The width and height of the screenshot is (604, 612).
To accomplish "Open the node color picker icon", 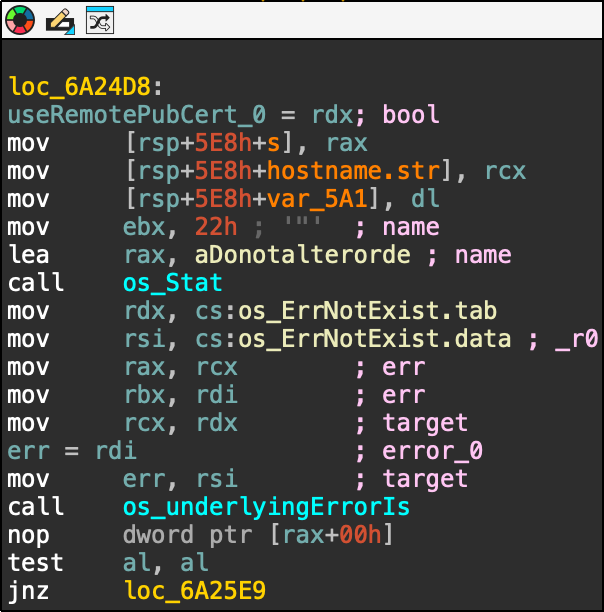I will [20, 19].
